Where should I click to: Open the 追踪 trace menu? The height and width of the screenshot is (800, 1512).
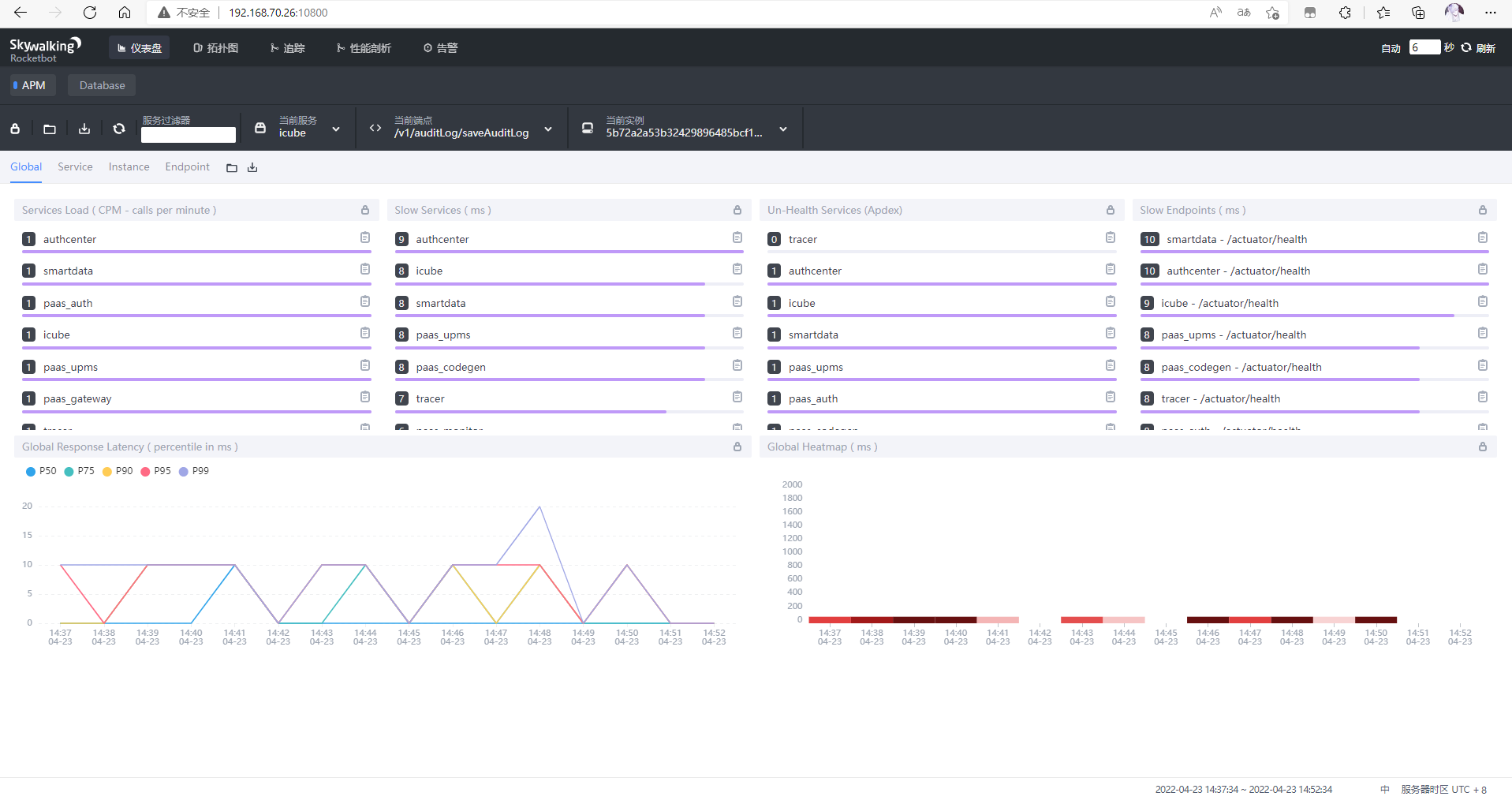[x=287, y=48]
